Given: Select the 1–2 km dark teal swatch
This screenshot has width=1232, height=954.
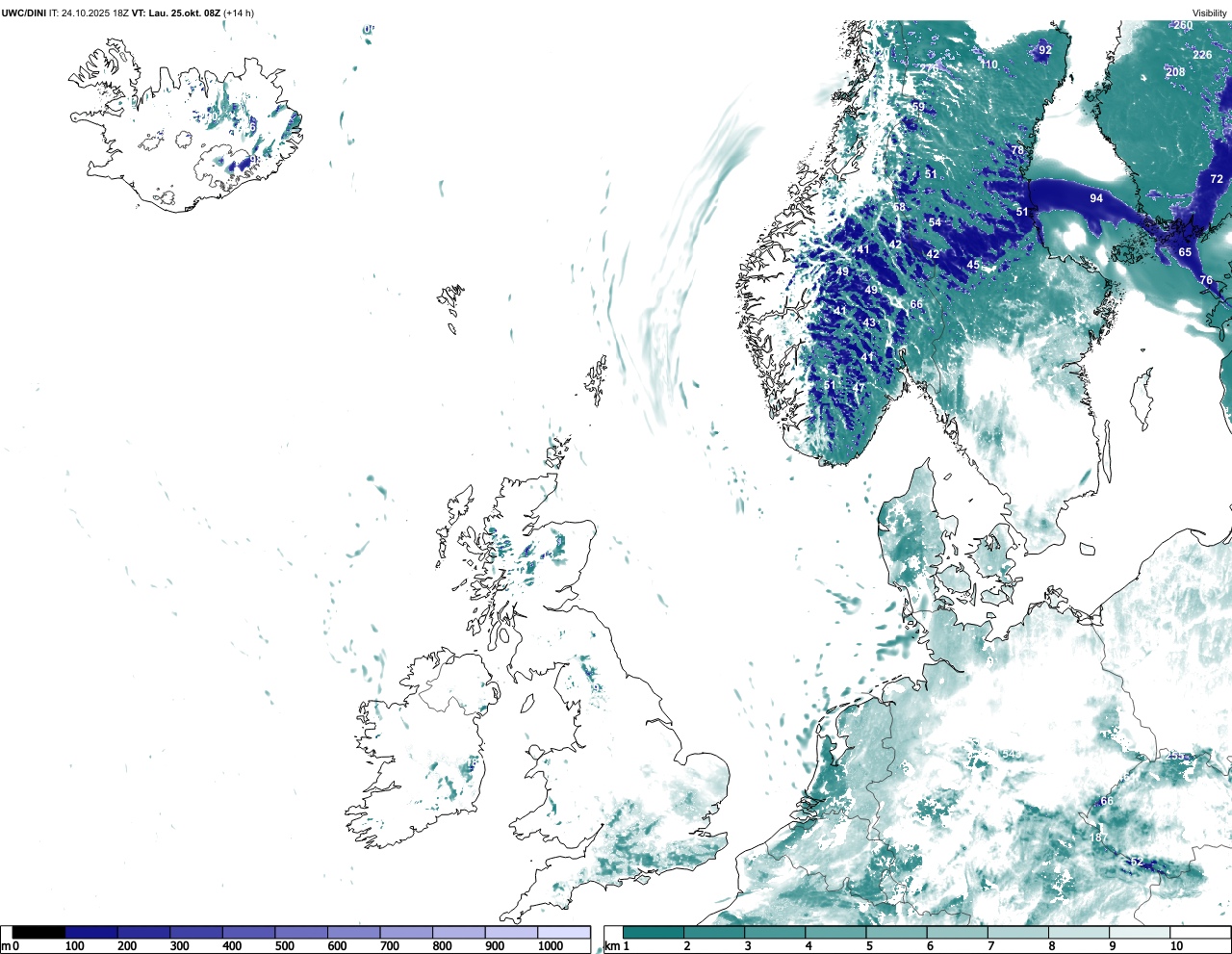Looking at the screenshot, I should coord(654,932).
